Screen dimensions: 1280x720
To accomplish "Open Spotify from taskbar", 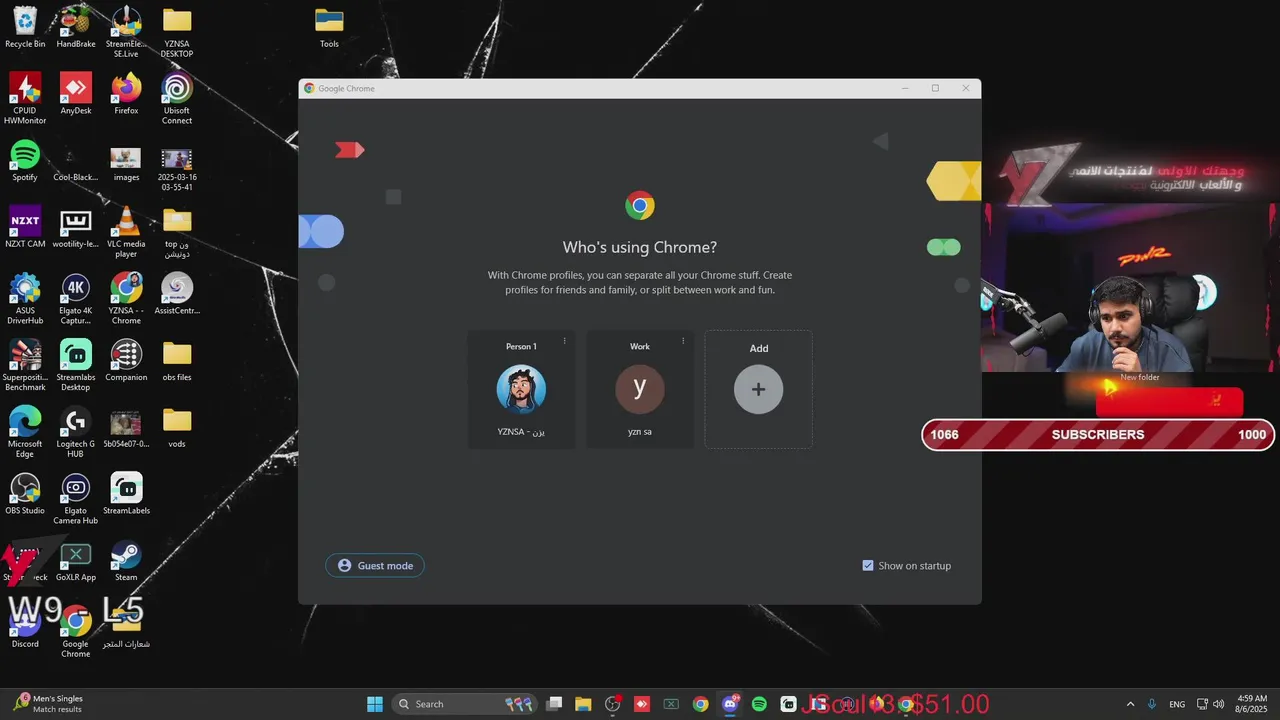I will click(x=759, y=704).
